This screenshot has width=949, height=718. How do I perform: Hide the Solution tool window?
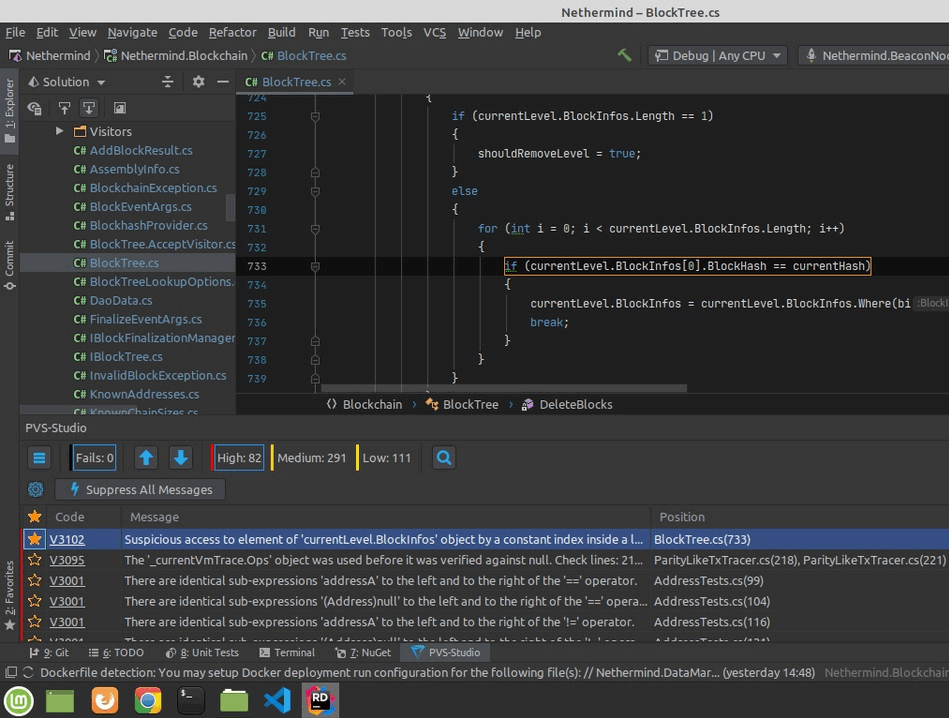click(x=223, y=82)
